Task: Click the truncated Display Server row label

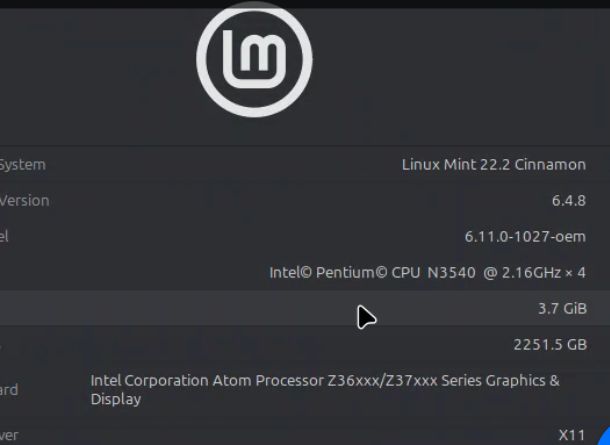Action: [x=9, y=435]
